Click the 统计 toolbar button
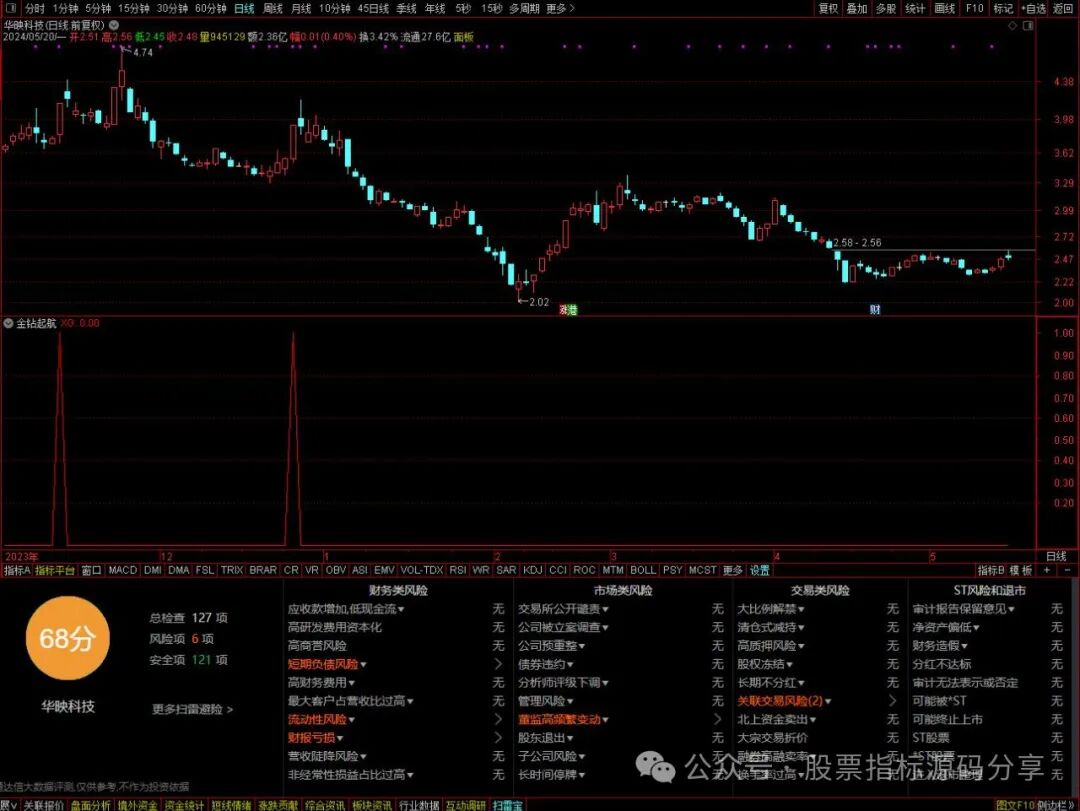 click(x=915, y=8)
